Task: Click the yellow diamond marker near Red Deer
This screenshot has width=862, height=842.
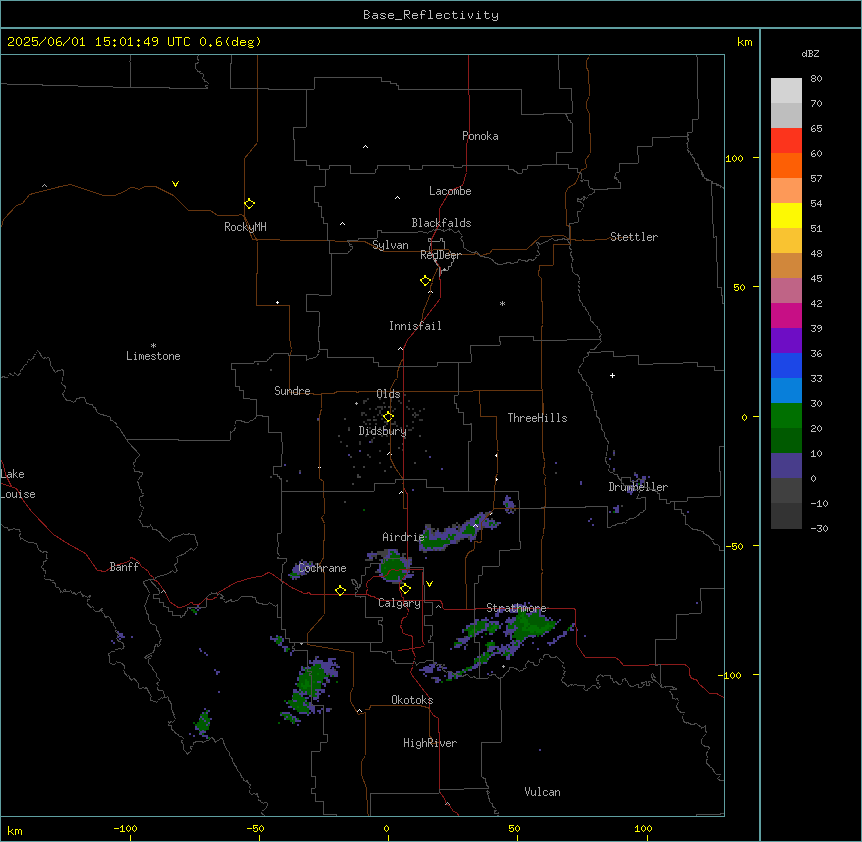Action: (x=425, y=281)
